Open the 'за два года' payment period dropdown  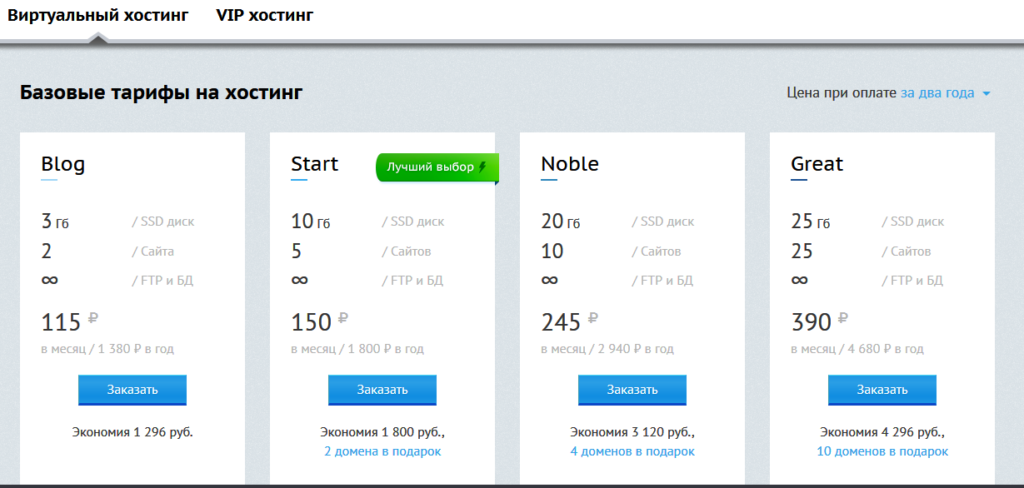coord(937,93)
